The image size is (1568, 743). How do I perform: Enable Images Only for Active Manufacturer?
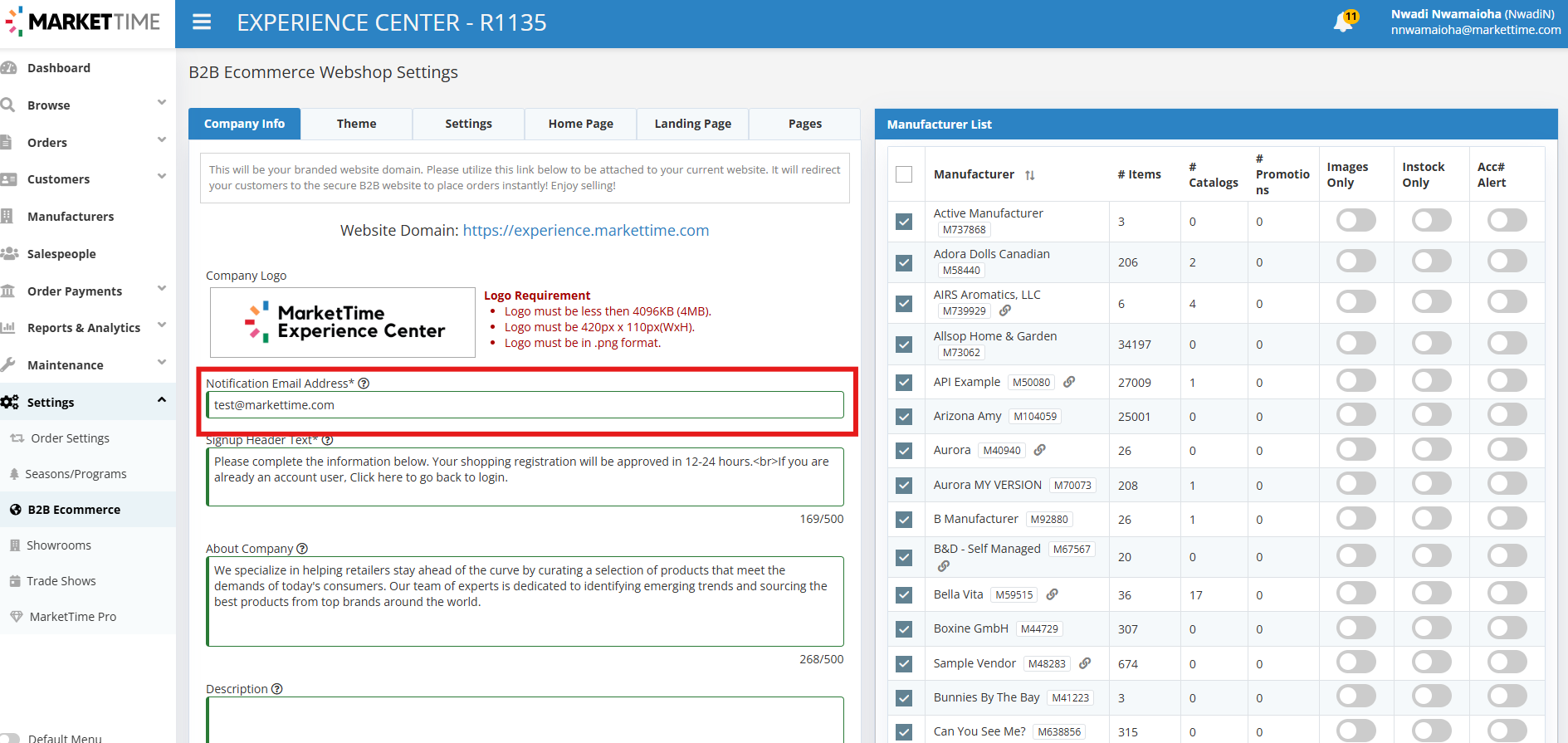1356,220
